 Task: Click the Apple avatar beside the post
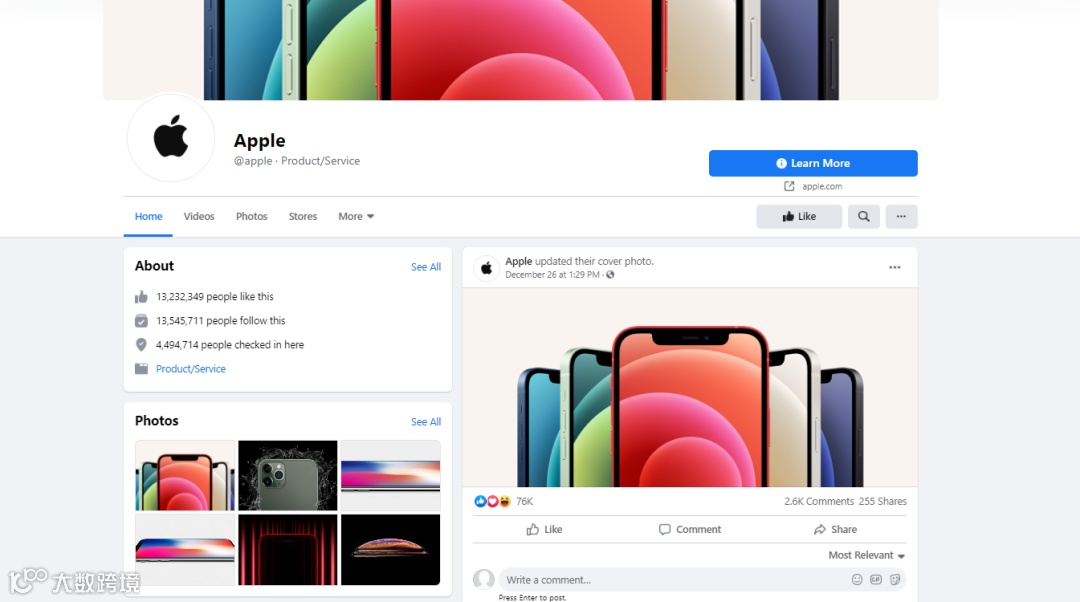pyautogui.click(x=486, y=268)
